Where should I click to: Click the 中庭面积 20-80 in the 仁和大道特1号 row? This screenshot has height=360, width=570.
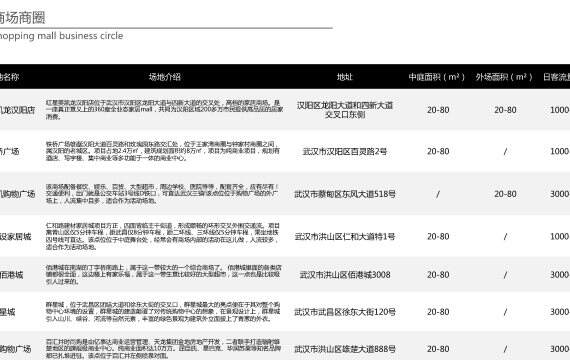coord(438,236)
